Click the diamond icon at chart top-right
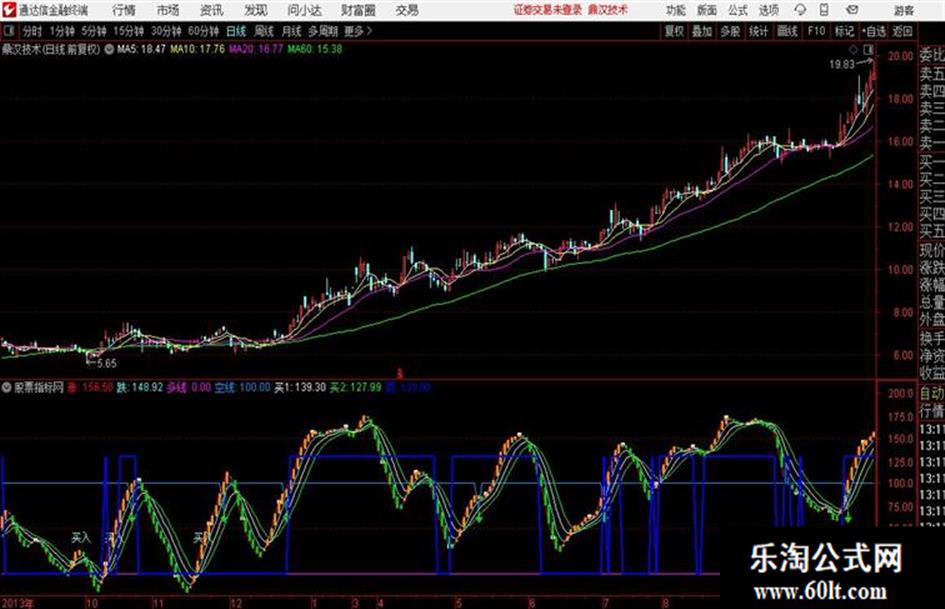Image resolution: width=945 pixels, height=609 pixels. (x=853, y=49)
